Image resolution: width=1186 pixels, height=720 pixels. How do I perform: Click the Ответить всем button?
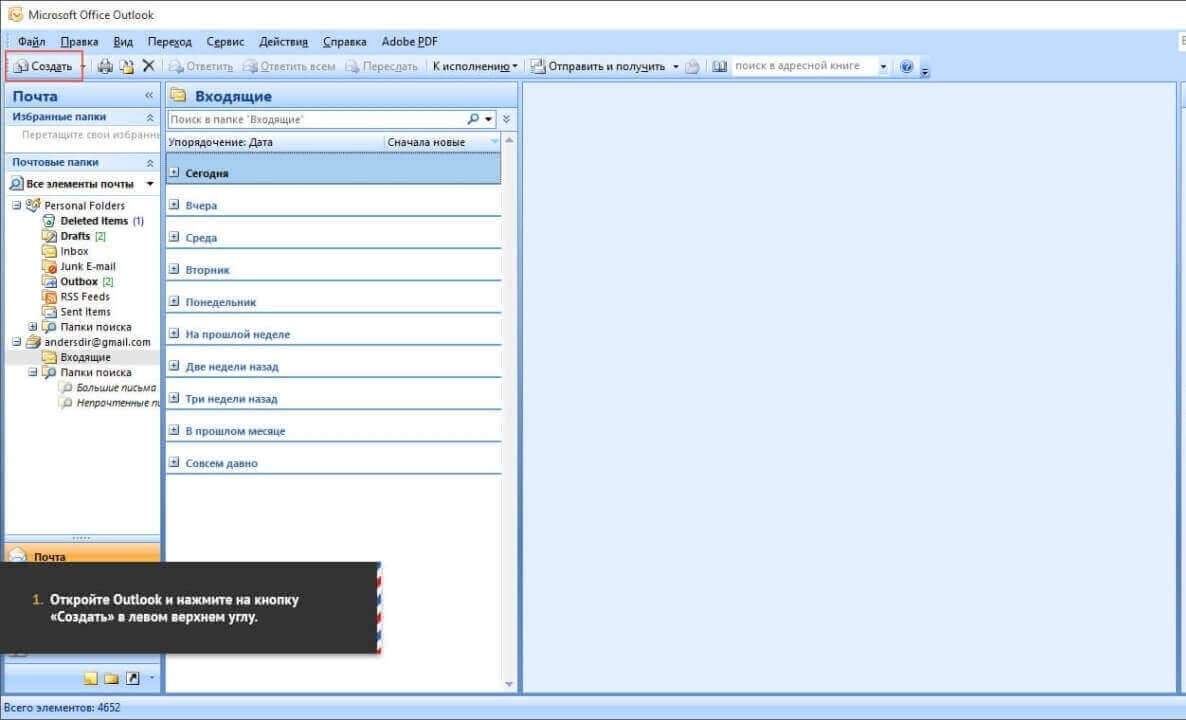[289, 67]
